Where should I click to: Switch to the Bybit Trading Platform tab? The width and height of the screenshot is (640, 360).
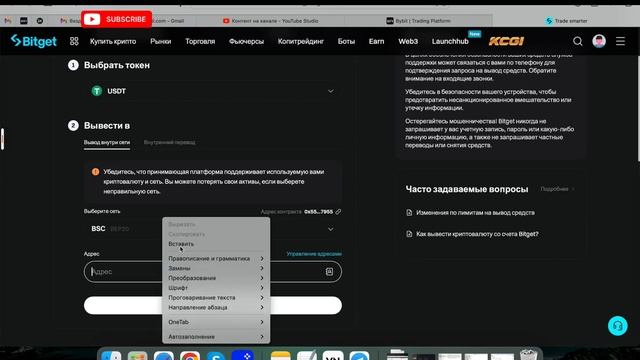click(x=418, y=21)
